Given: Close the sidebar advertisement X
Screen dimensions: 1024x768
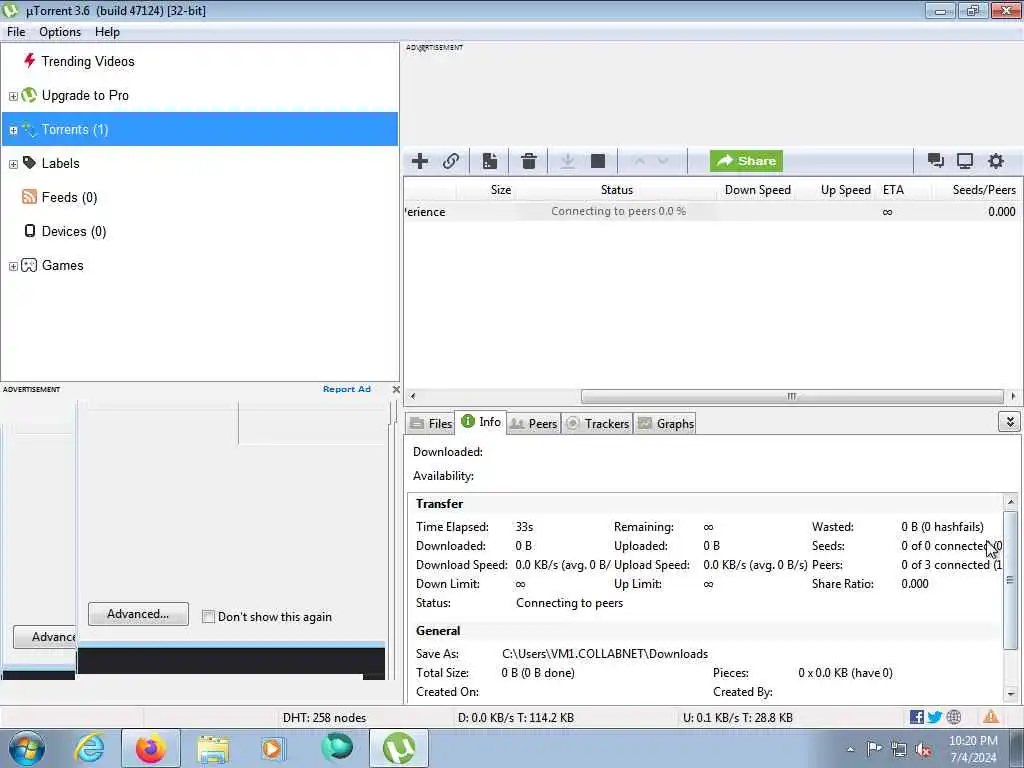Looking at the screenshot, I should (396, 389).
